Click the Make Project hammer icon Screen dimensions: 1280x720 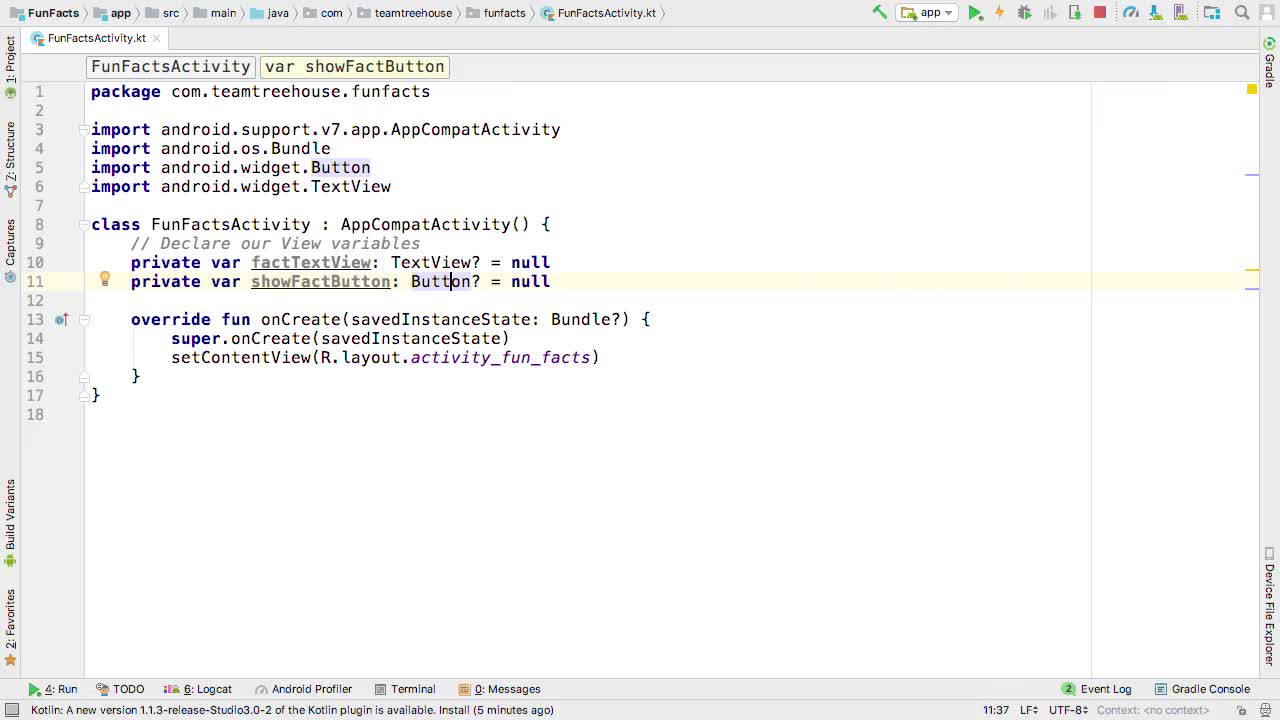coord(880,12)
